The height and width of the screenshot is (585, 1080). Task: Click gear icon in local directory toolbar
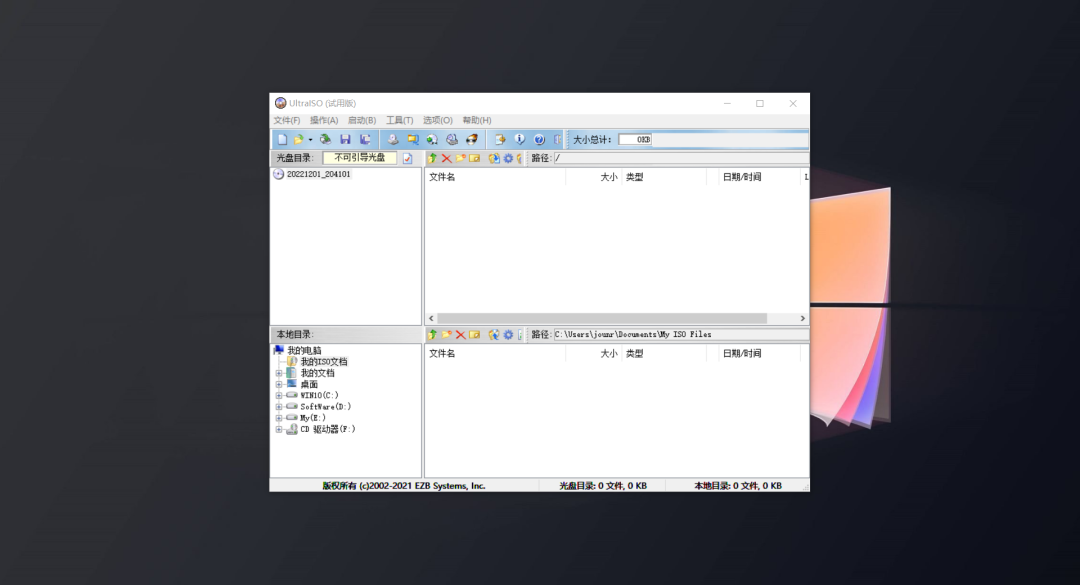[508, 334]
